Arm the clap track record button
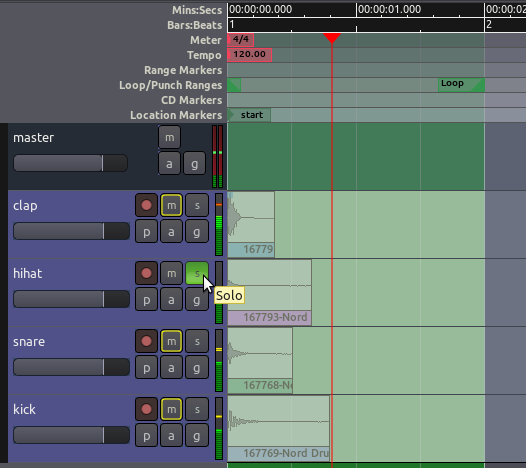 pos(146,205)
